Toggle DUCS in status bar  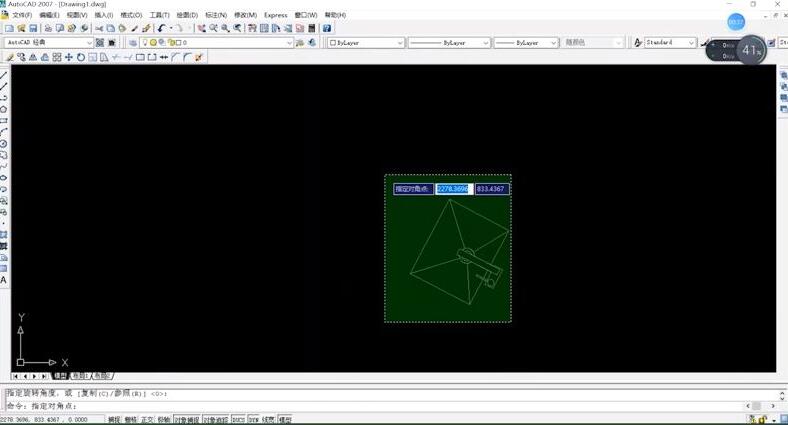pos(238,419)
